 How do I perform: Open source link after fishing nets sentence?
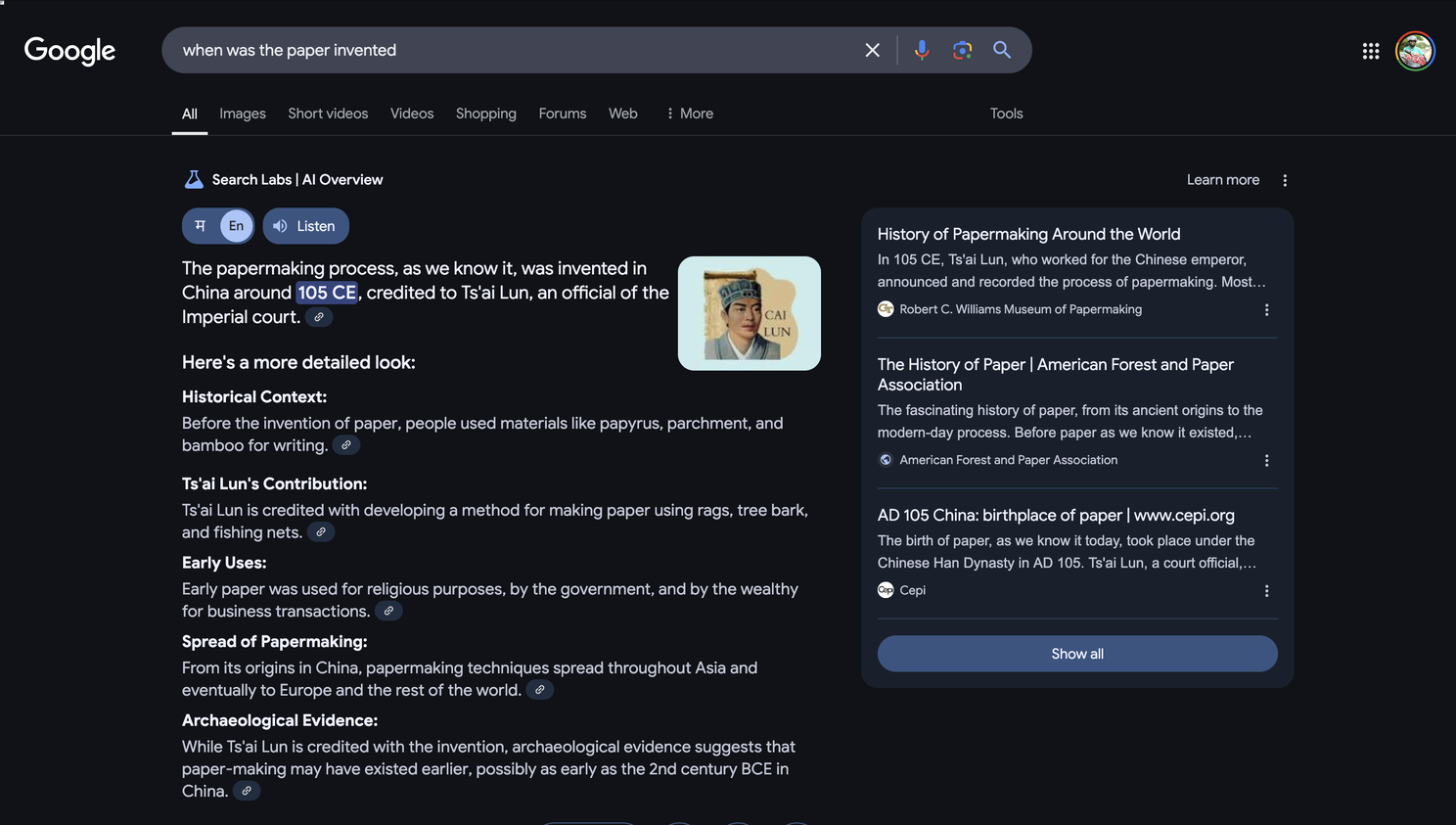(x=321, y=532)
